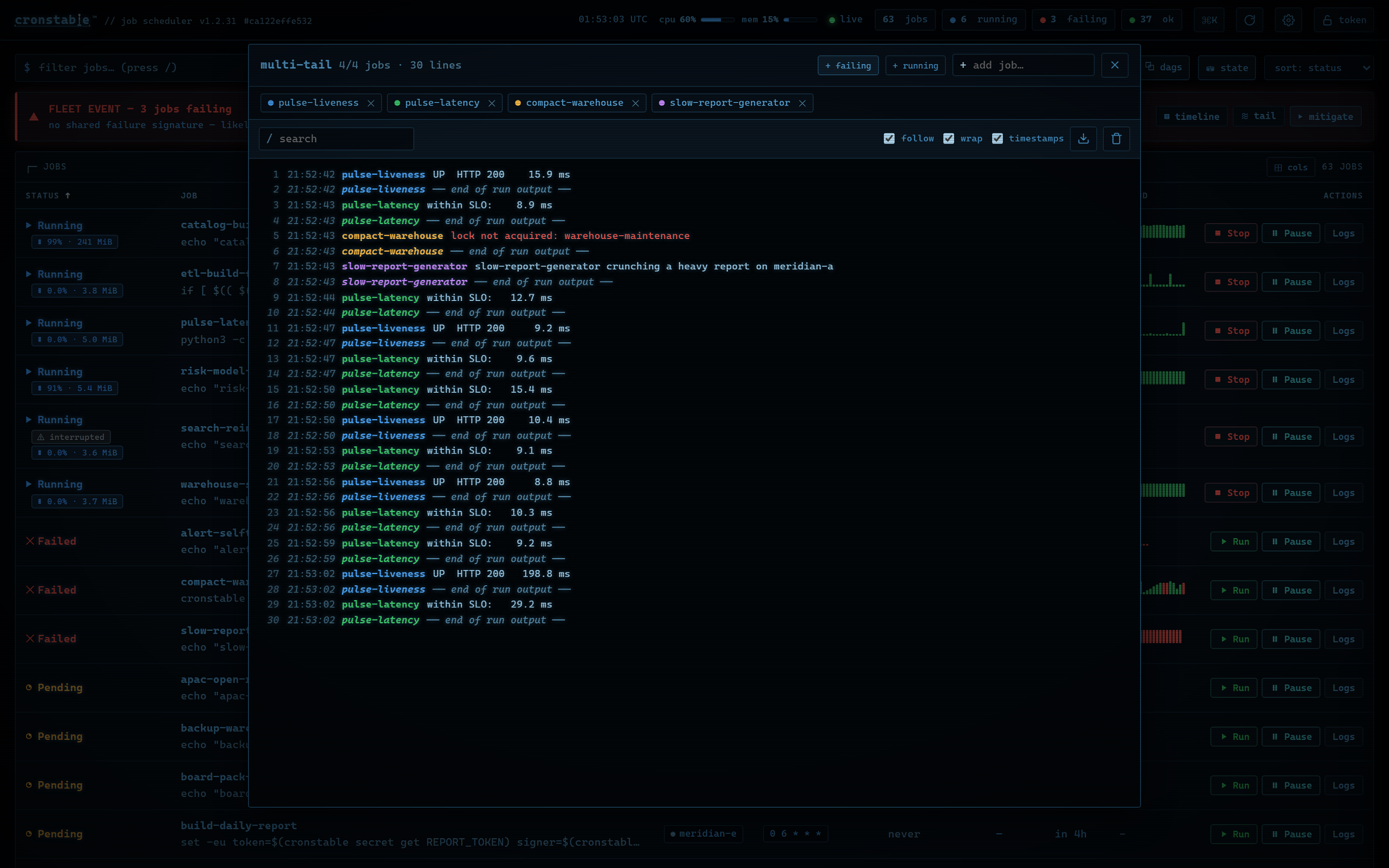Open the sort: status dropdown

point(1318,68)
